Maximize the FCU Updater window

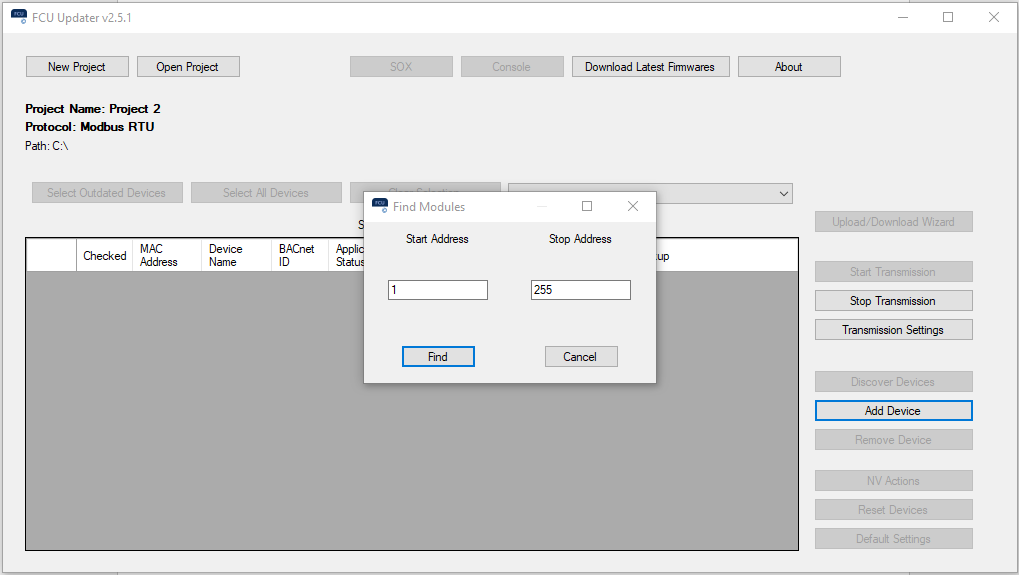948,17
